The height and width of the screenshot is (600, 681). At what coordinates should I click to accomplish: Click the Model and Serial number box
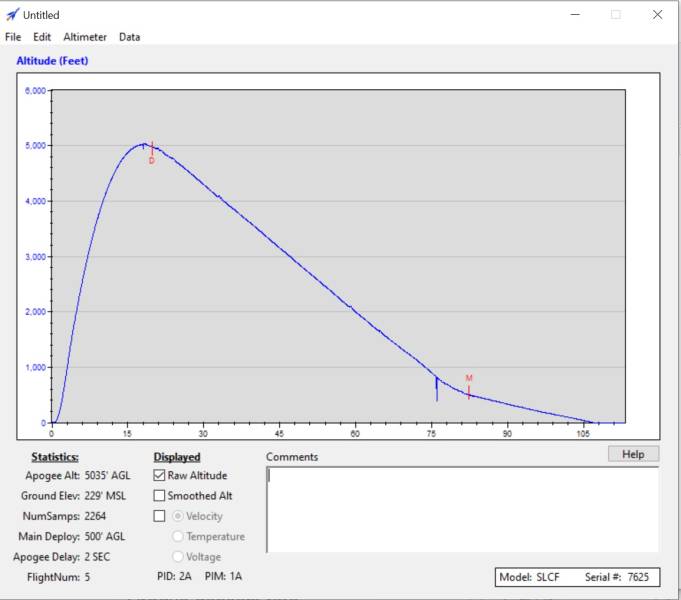click(x=577, y=578)
